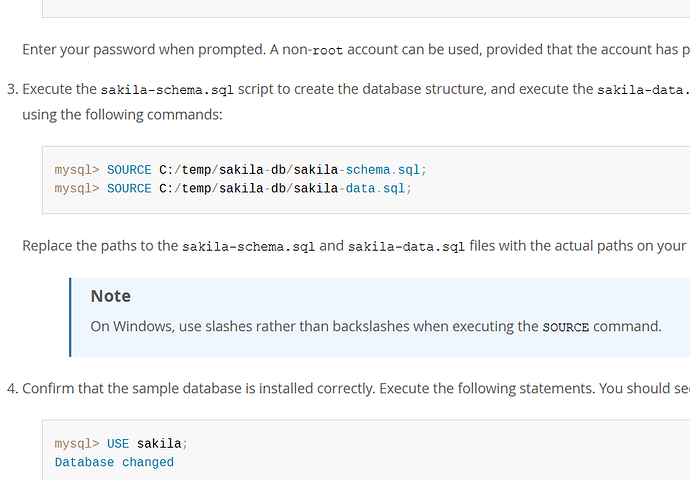
Task: Click the 'On Windows, use slashes' note text
Action: click(x=376, y=326)
